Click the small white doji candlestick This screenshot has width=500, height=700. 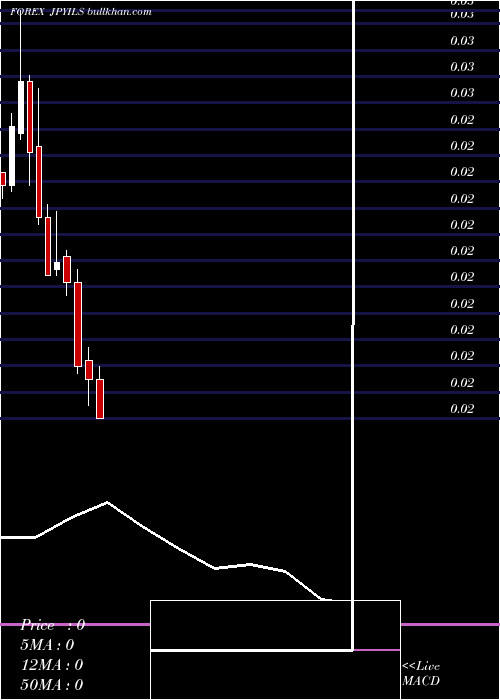coord(57,266)
